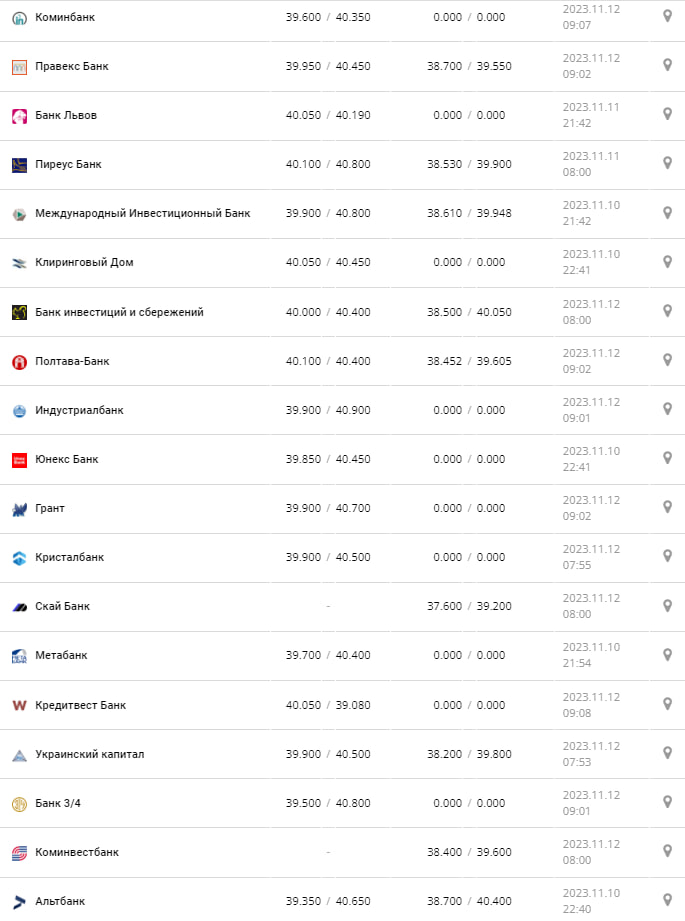Show map location for Скай Банк

coord(667,605)
